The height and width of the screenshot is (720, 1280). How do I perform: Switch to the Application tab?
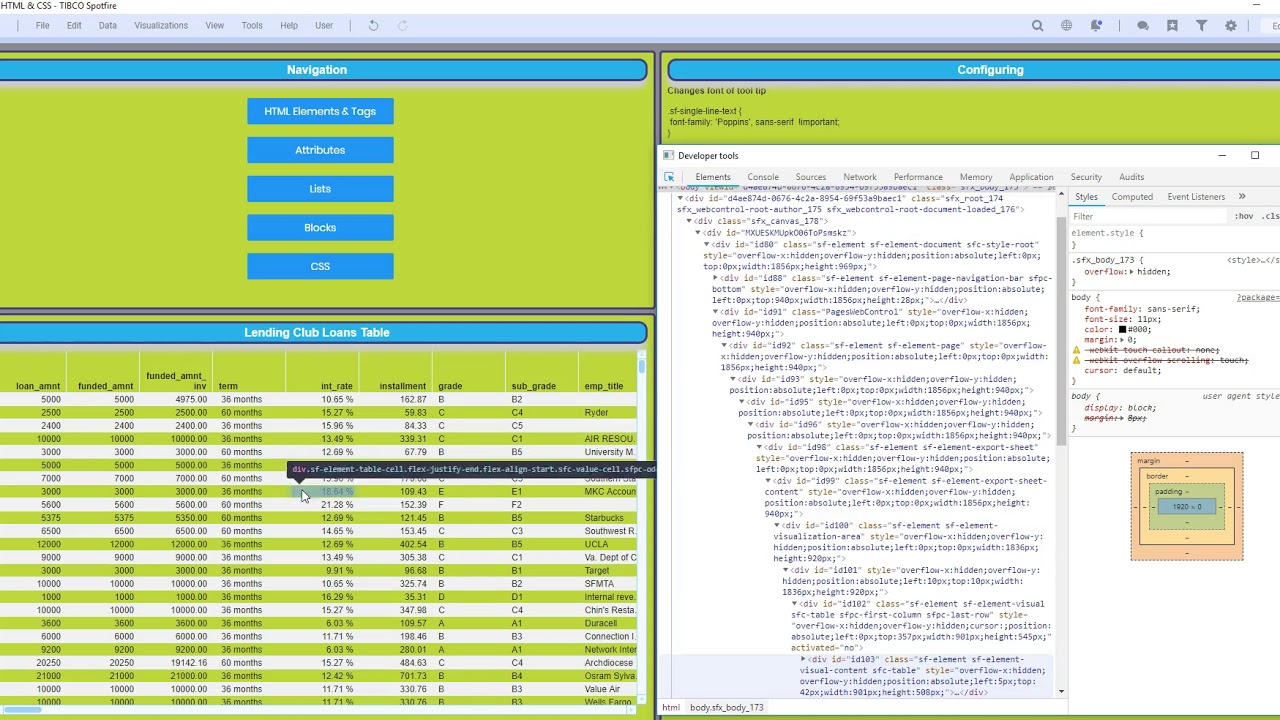1031,177
